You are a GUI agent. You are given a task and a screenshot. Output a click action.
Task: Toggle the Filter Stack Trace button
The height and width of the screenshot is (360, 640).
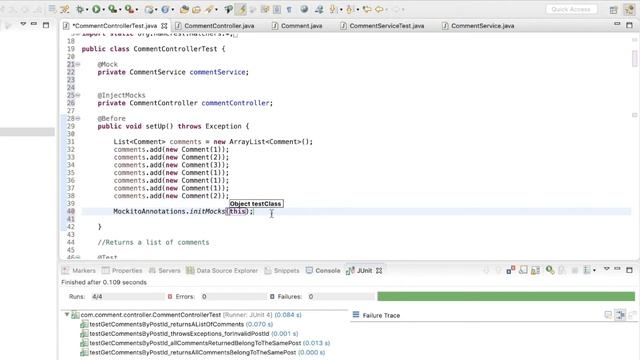620,315
